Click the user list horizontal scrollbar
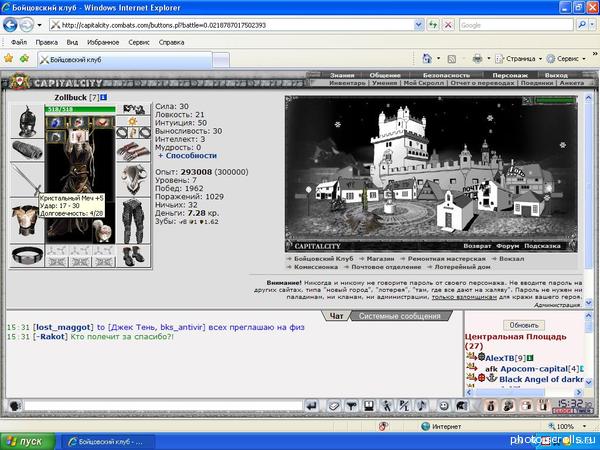600x450 pixels. tap(523, 392)
